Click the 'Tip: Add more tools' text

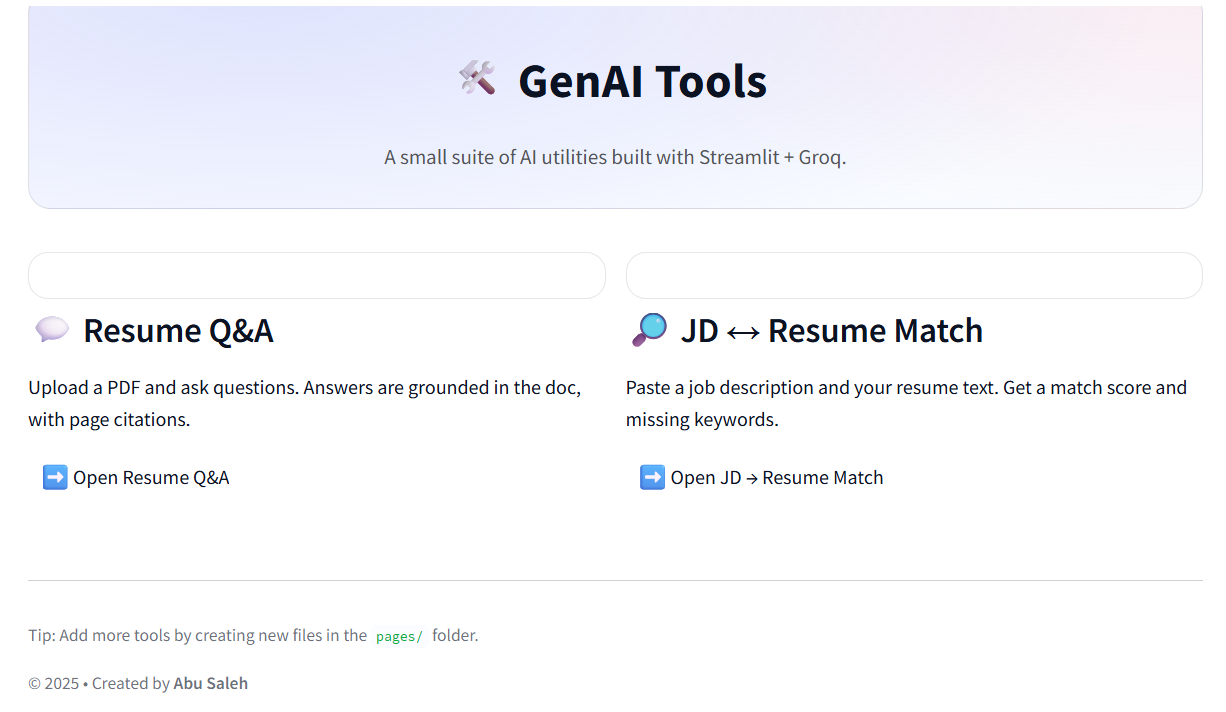197,635
